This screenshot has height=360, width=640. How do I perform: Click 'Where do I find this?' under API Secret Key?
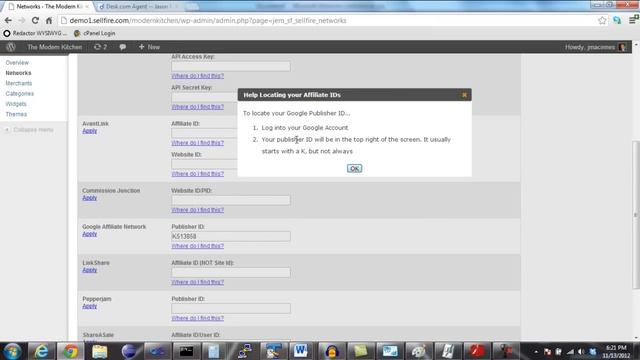tap(198, 107)
